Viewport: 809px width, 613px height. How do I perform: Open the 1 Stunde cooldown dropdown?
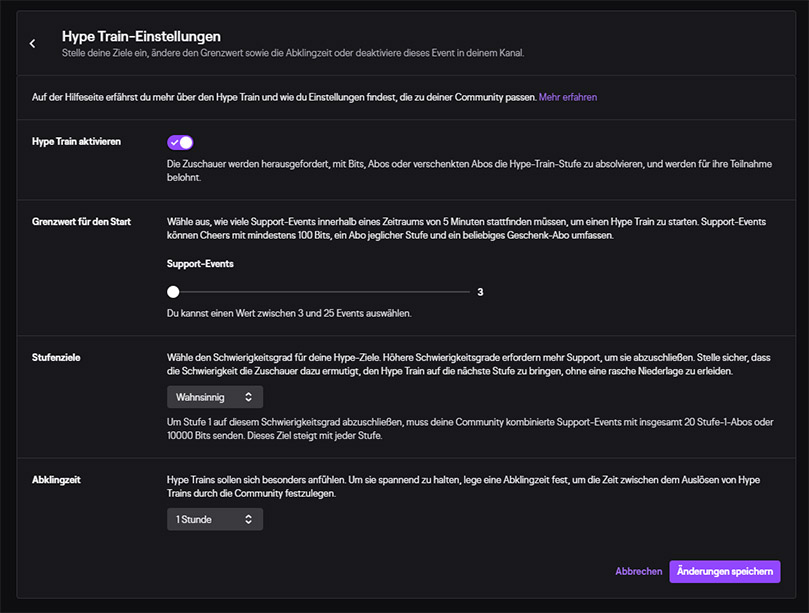(215, 519)
